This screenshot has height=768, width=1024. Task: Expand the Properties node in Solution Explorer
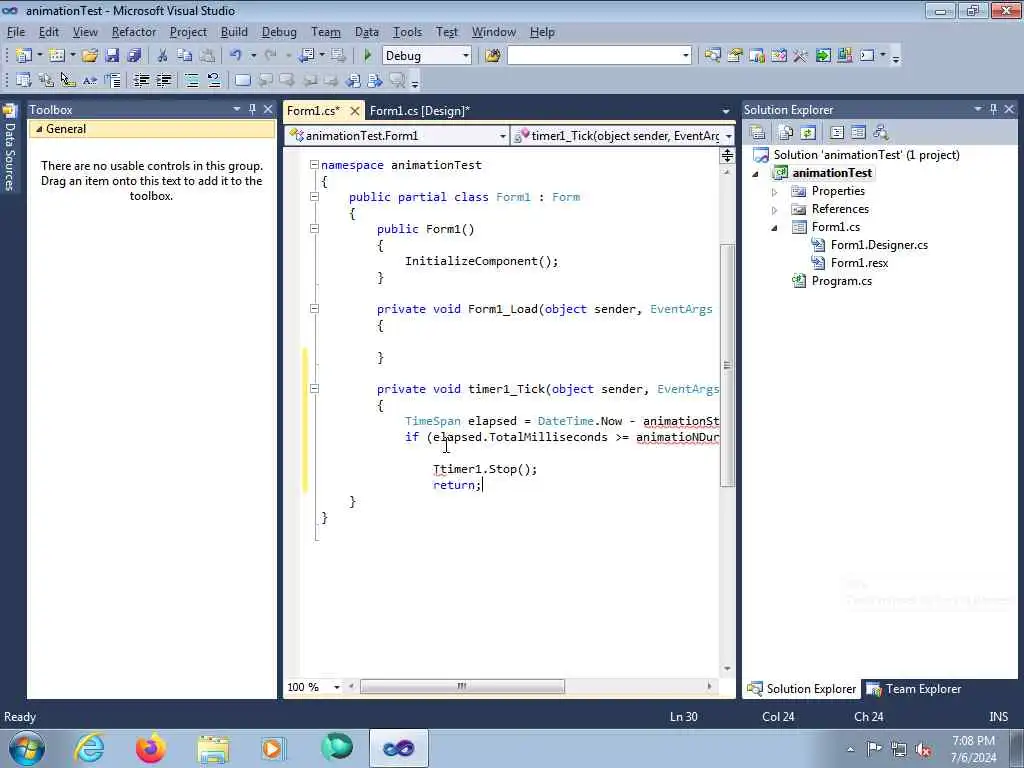[775, 192]
